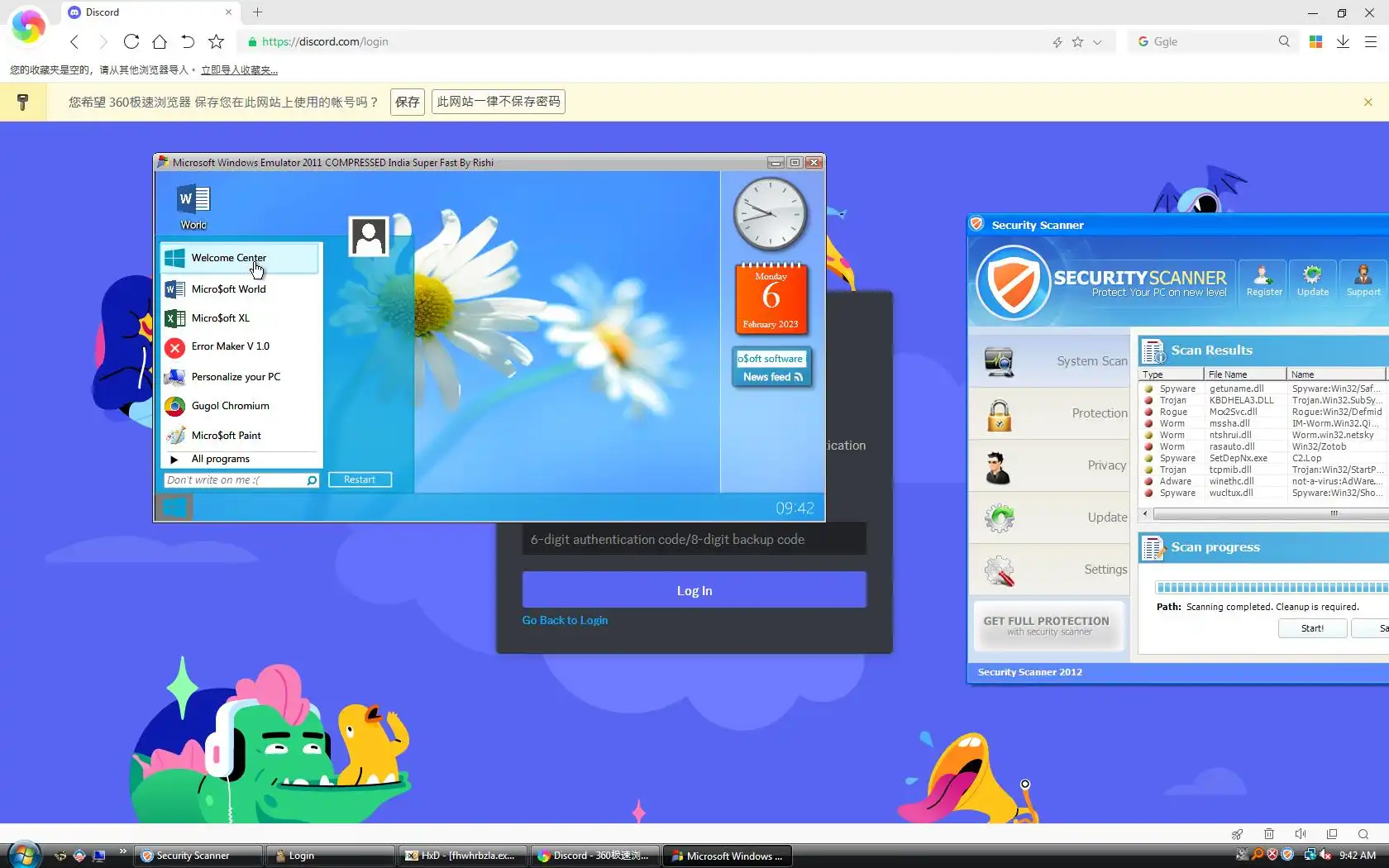Click the emulator start menu search box
Viewport: 1389px width, 868px height.
[x=234, y=480]
